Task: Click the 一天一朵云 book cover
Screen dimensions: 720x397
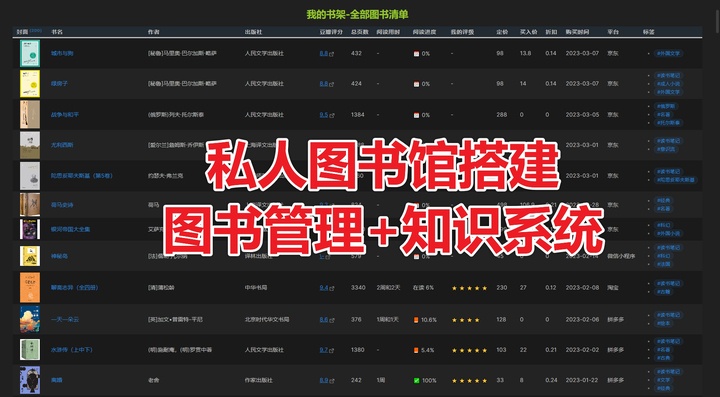Action: pos(30,319)
